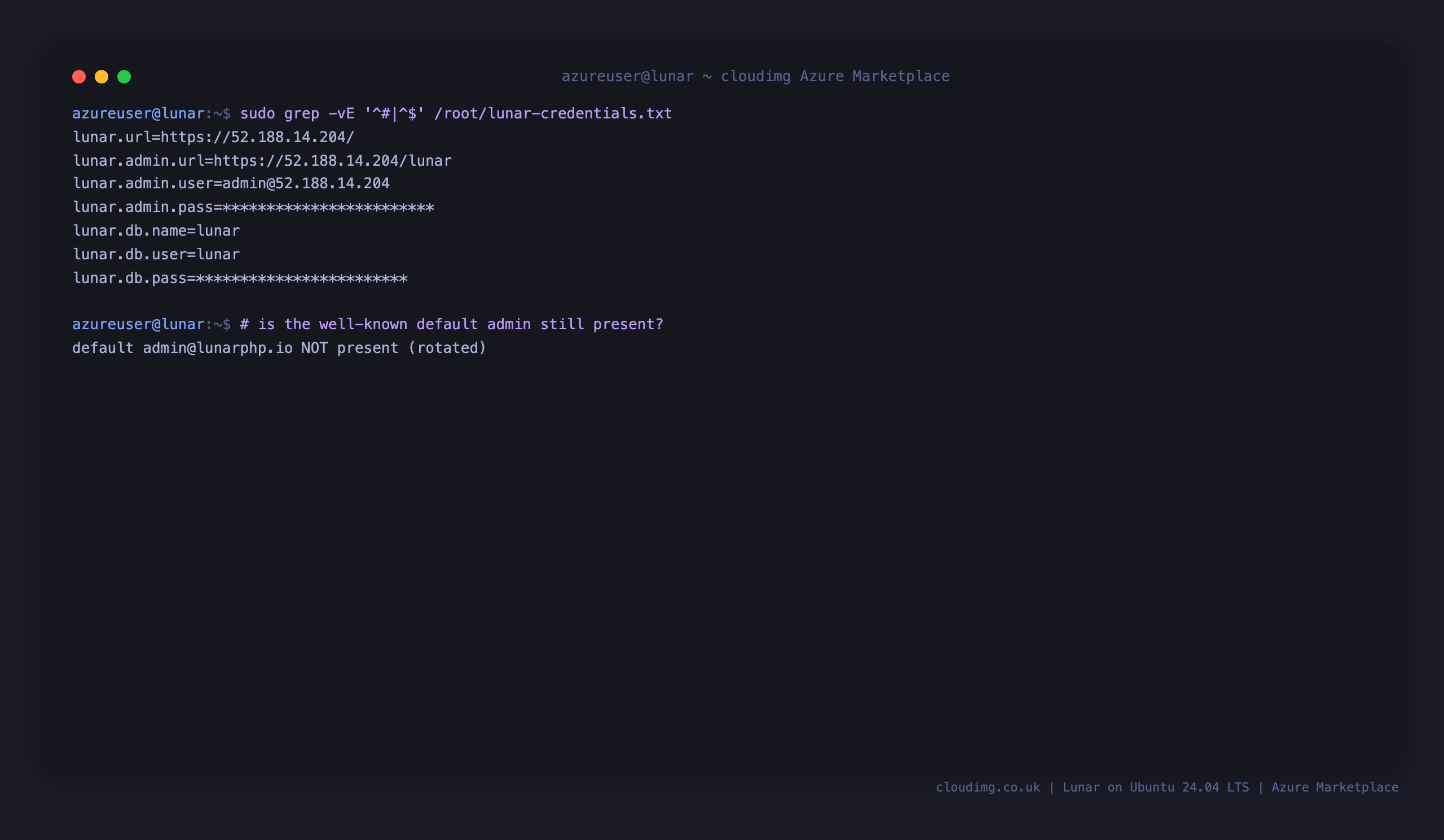Click the first 'azureuser@lunar' prompt
Image resolution: width=1444 pixels, height=840 pixels.
[138, 113]
